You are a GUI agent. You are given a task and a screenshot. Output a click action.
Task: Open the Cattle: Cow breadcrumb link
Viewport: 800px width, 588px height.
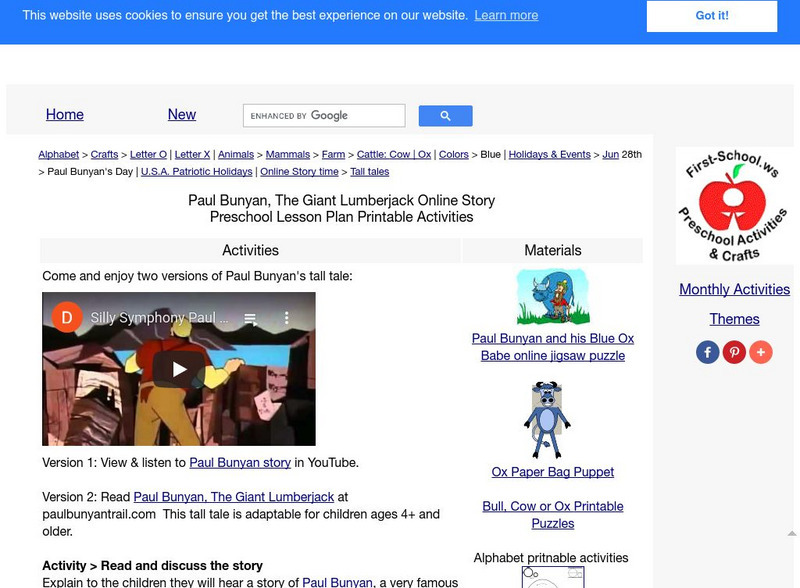tap(383, 155)
